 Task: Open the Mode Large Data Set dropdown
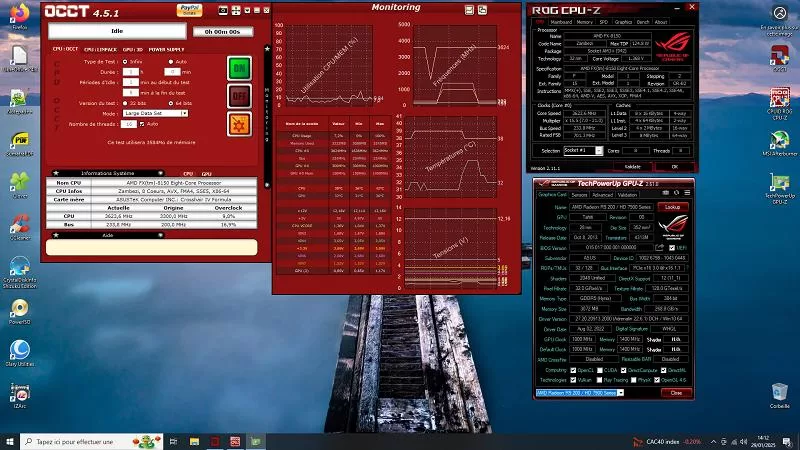155,113
